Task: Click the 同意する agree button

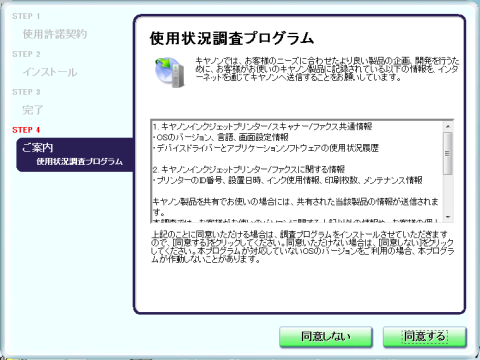Action: click(425, 337)
